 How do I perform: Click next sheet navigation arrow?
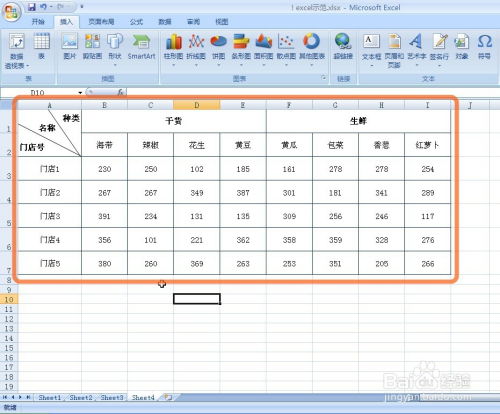coord(21,397)
